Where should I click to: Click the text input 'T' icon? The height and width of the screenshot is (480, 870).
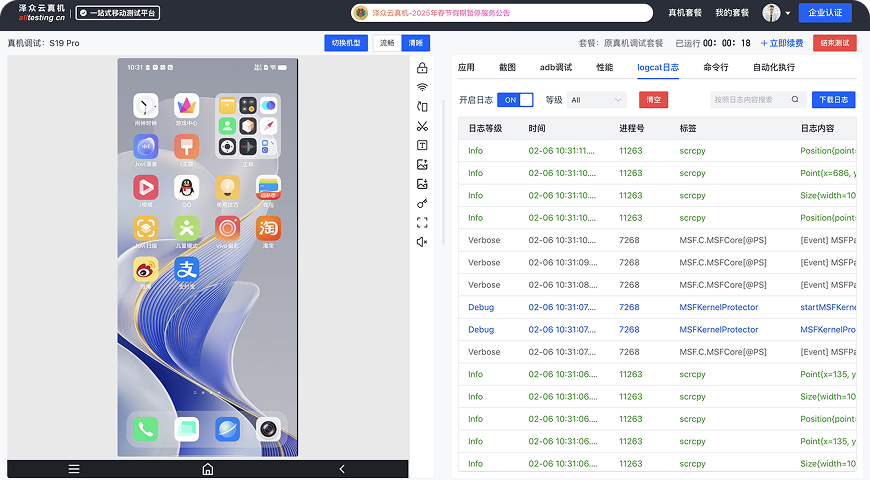coord(422,145)
